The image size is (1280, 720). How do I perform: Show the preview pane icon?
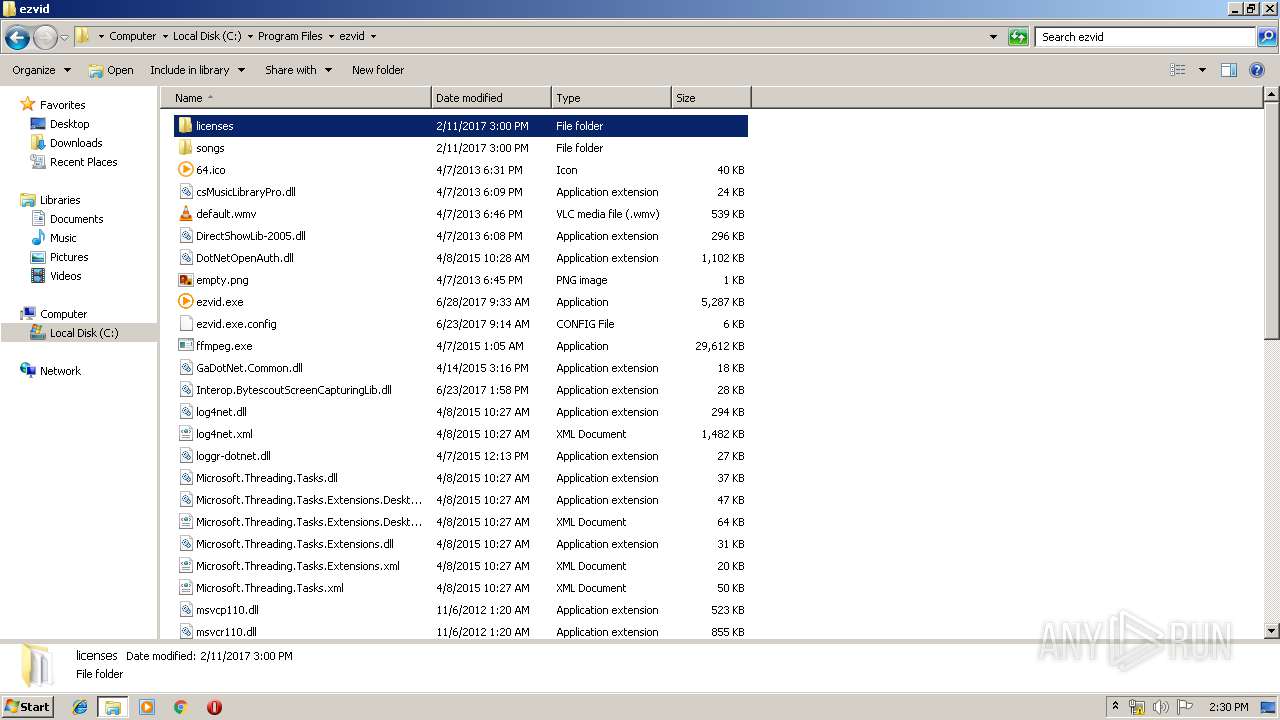[x=1229, y=70]
